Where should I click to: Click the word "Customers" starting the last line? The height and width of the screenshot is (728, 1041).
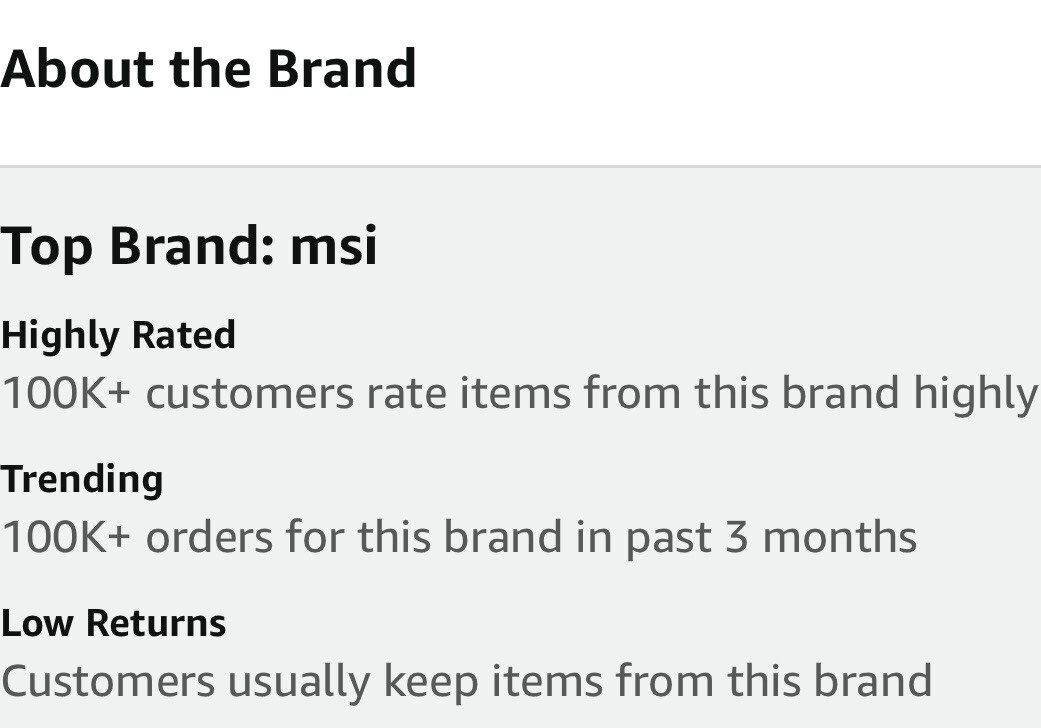(108, 681)
